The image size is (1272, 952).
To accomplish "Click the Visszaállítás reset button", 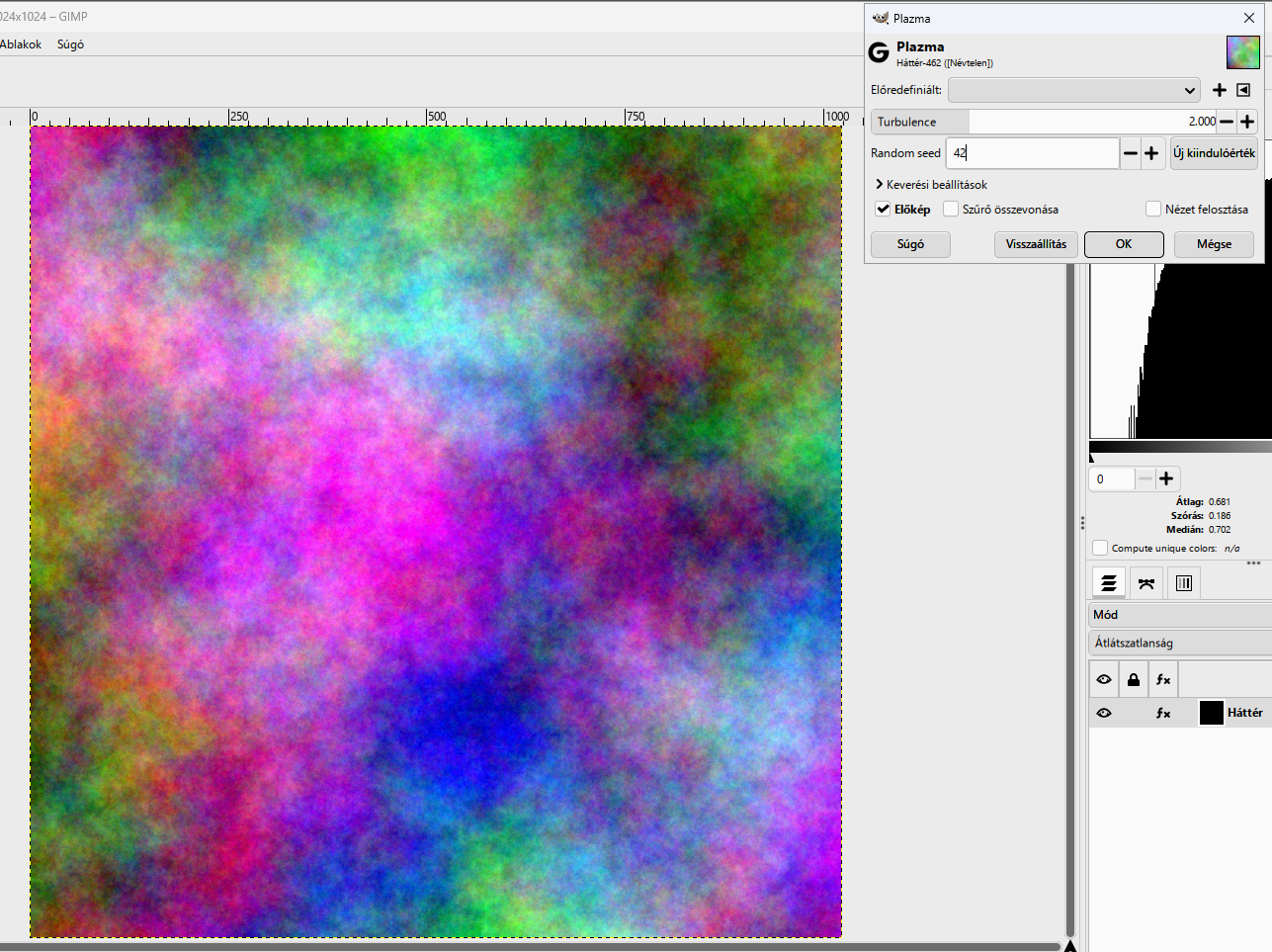I will (1036, 244).
